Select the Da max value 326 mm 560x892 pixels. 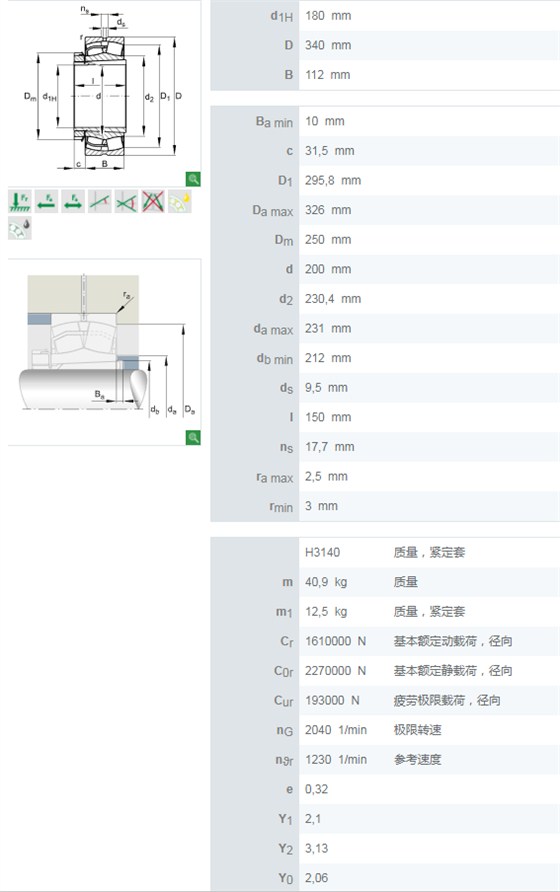328,210
